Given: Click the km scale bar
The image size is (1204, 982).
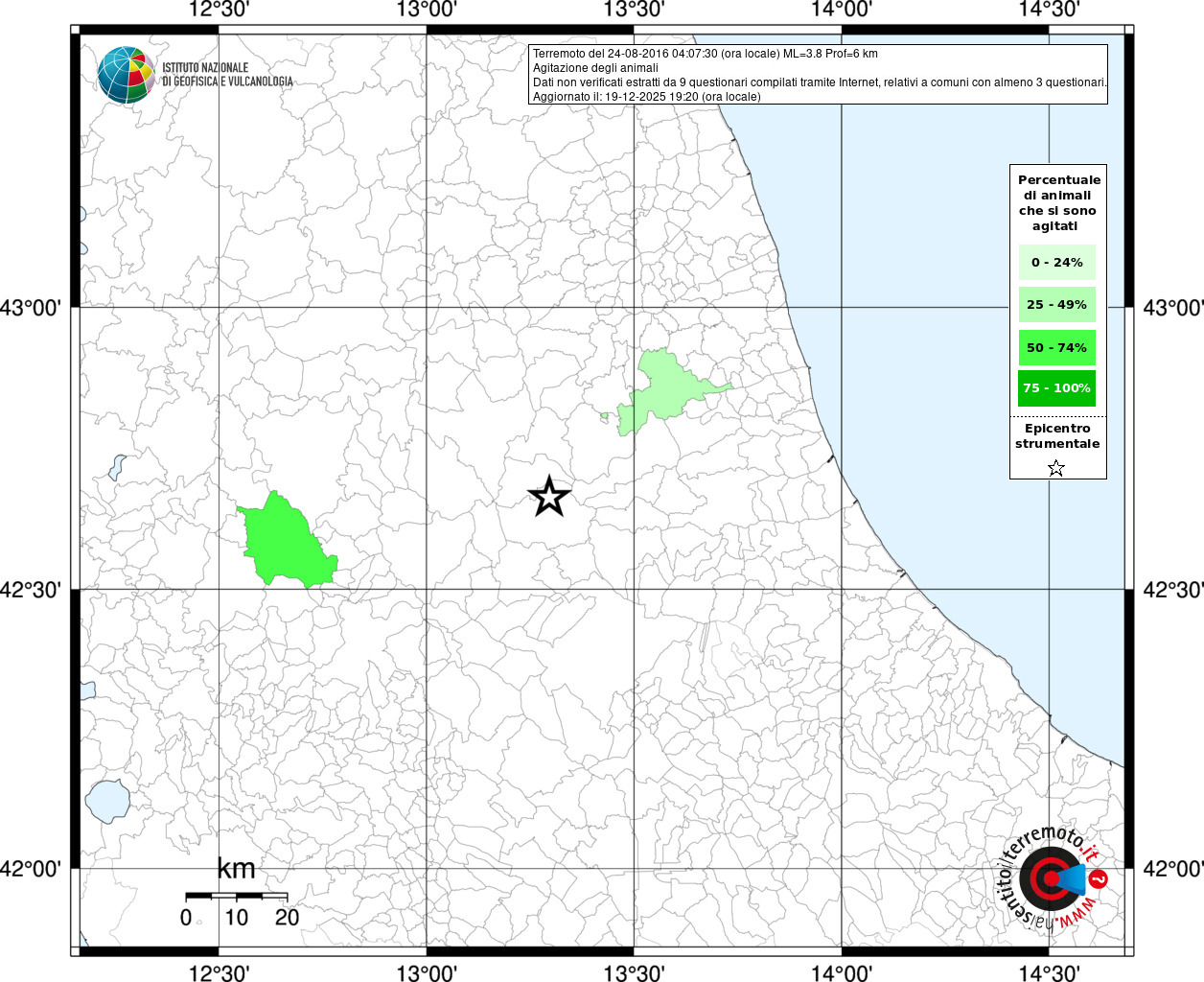Looking at the screenshot, I should tap(237, 896).
